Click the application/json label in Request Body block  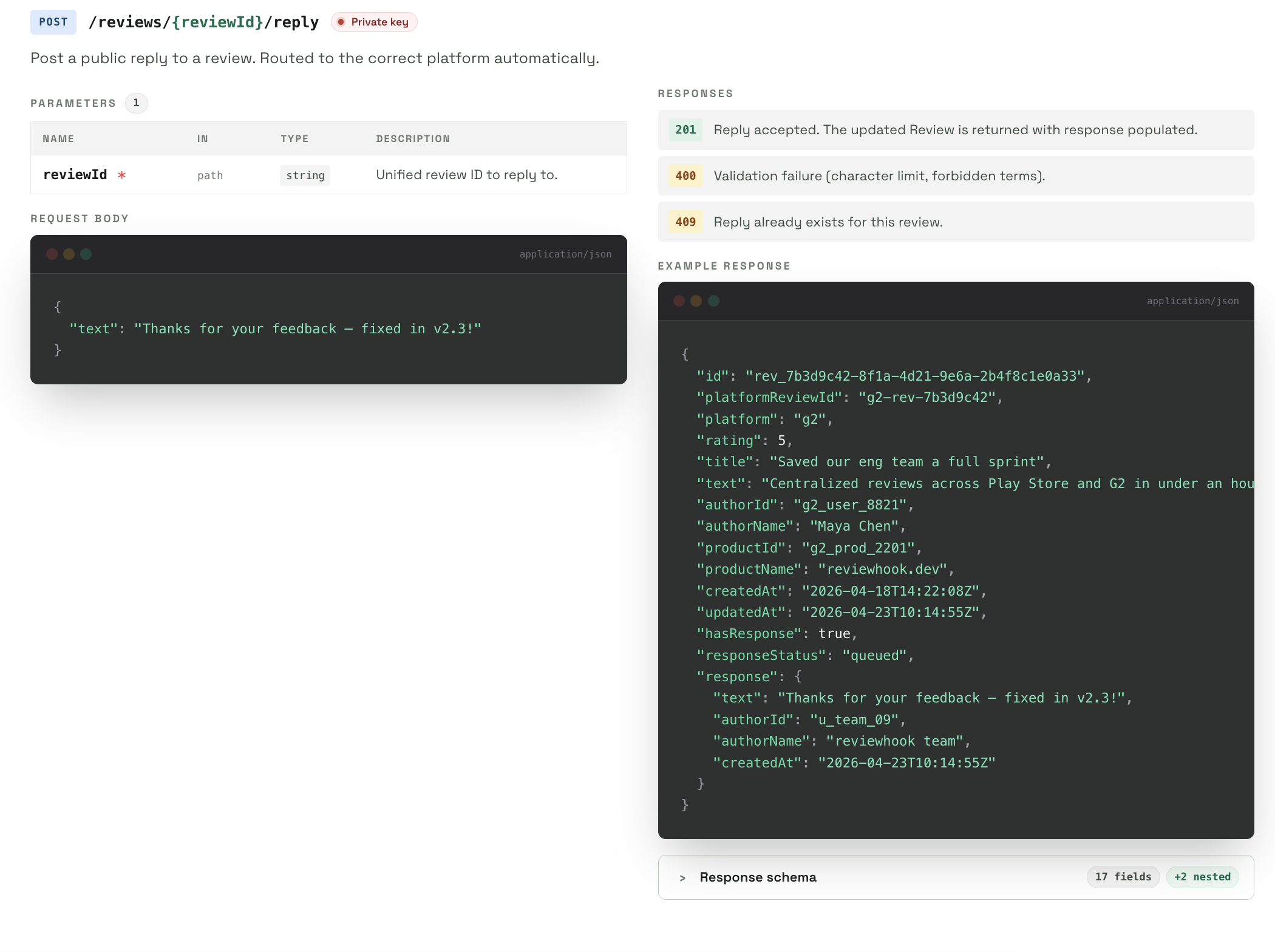tap(565, 254)
